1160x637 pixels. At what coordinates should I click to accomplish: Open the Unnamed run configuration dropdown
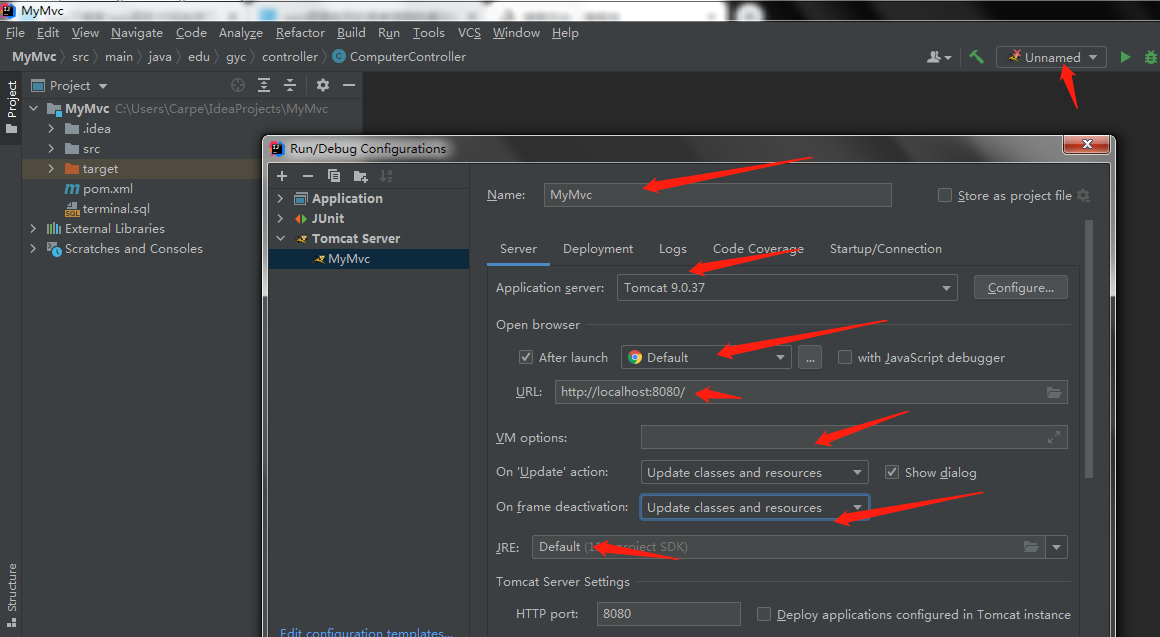pos(1051,57)
